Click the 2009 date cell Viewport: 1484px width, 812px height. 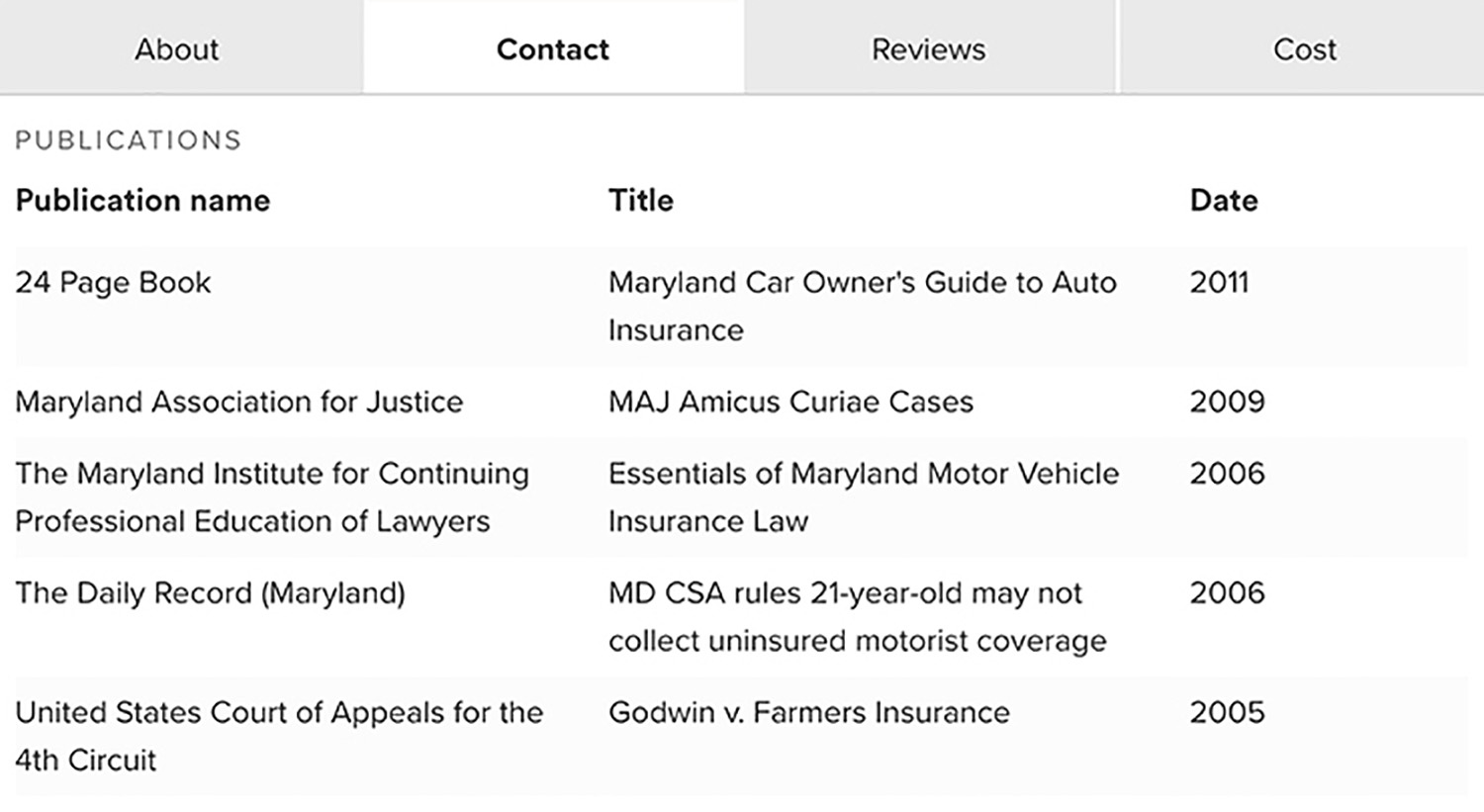(x=1227, y=402)
